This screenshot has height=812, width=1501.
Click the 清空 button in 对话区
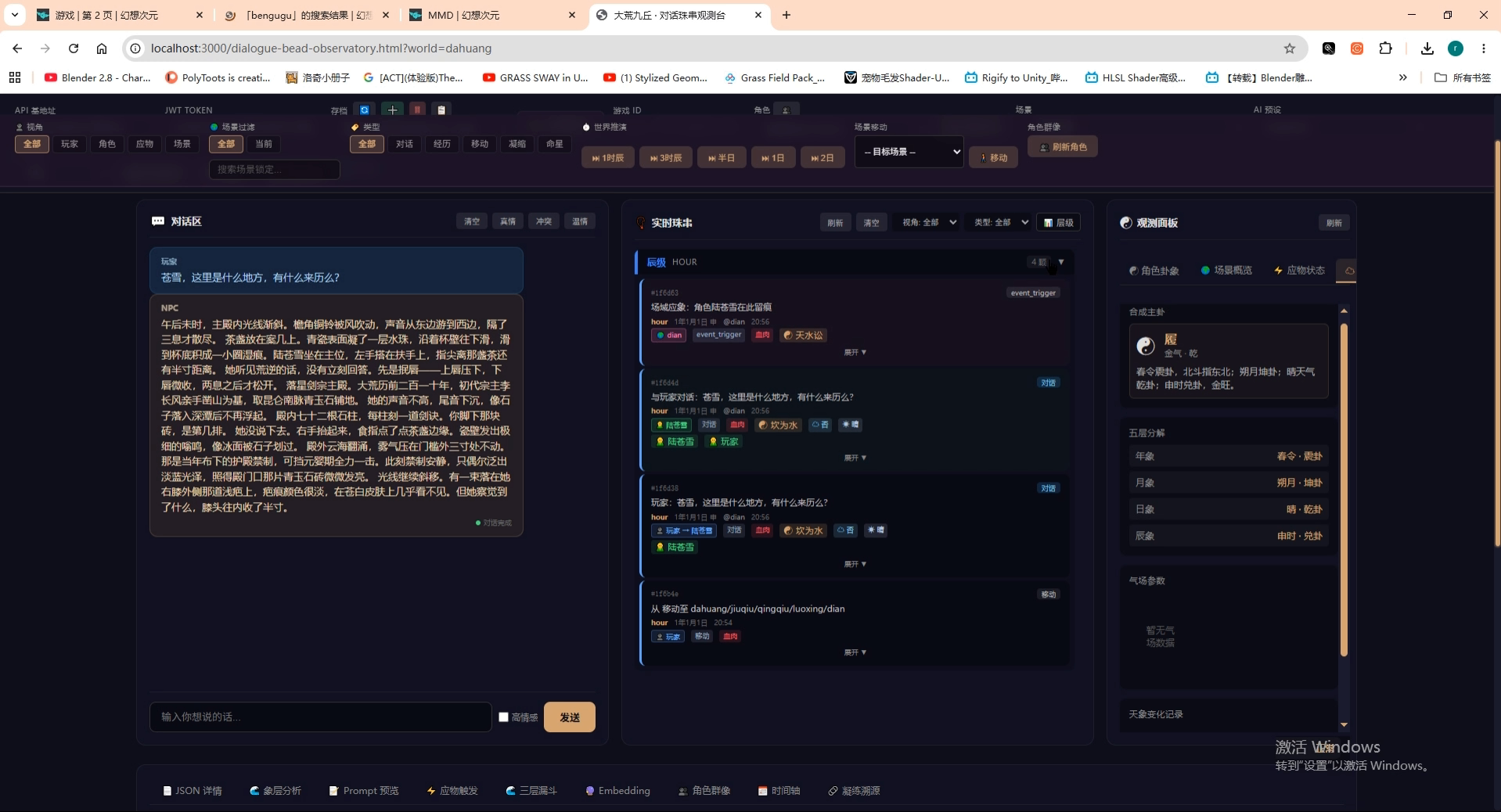pyautogui.click(x=472, y=221)
